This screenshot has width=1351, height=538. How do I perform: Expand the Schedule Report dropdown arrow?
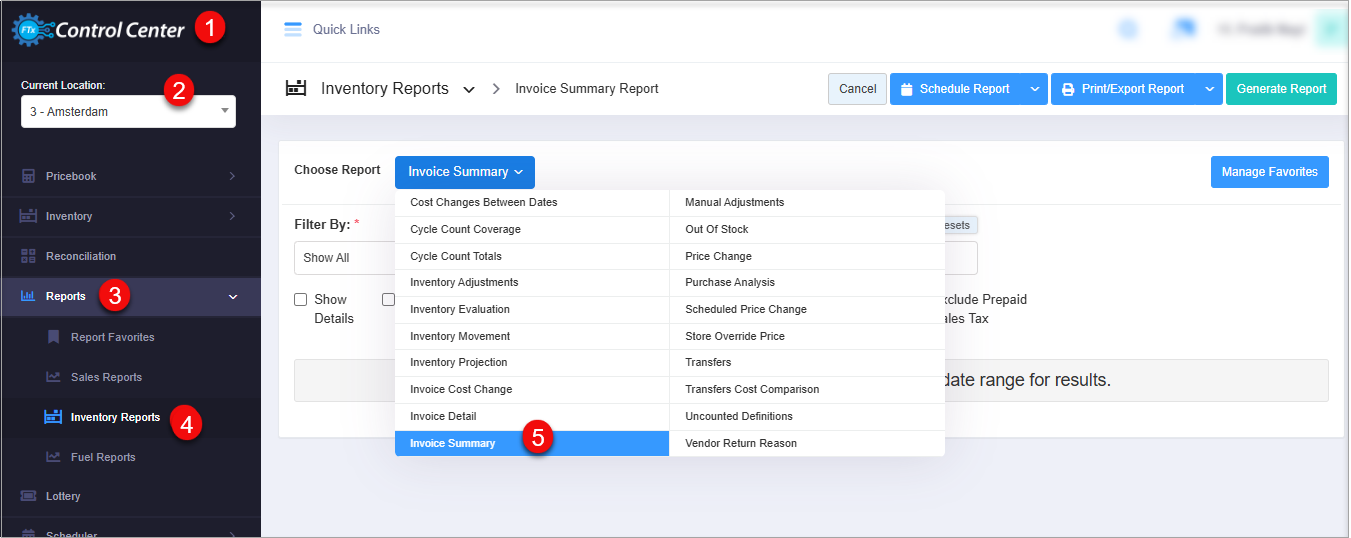click(x=1034, y=89)
